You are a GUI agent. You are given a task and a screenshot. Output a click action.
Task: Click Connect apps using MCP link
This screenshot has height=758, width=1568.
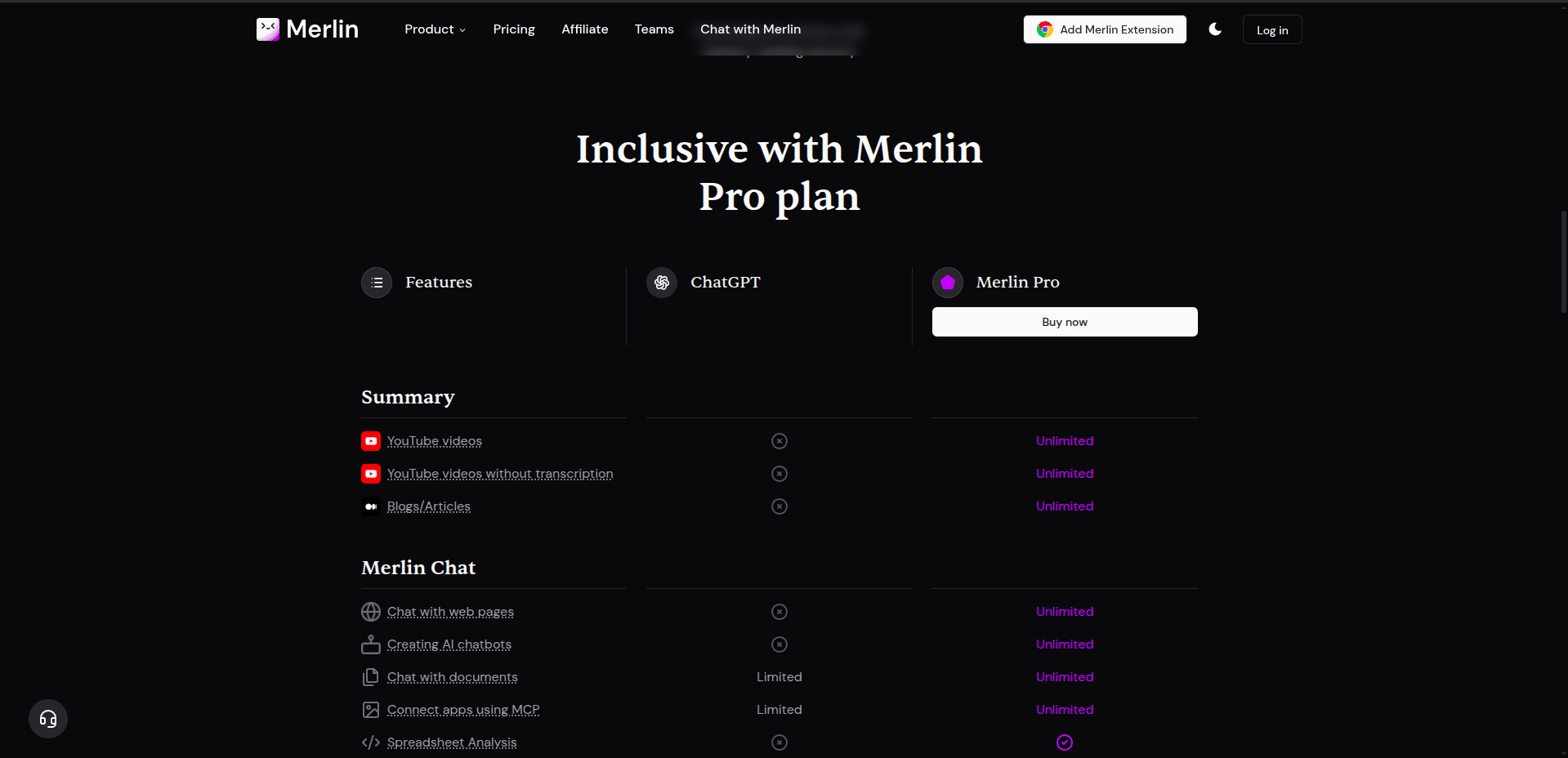(463, 710)
